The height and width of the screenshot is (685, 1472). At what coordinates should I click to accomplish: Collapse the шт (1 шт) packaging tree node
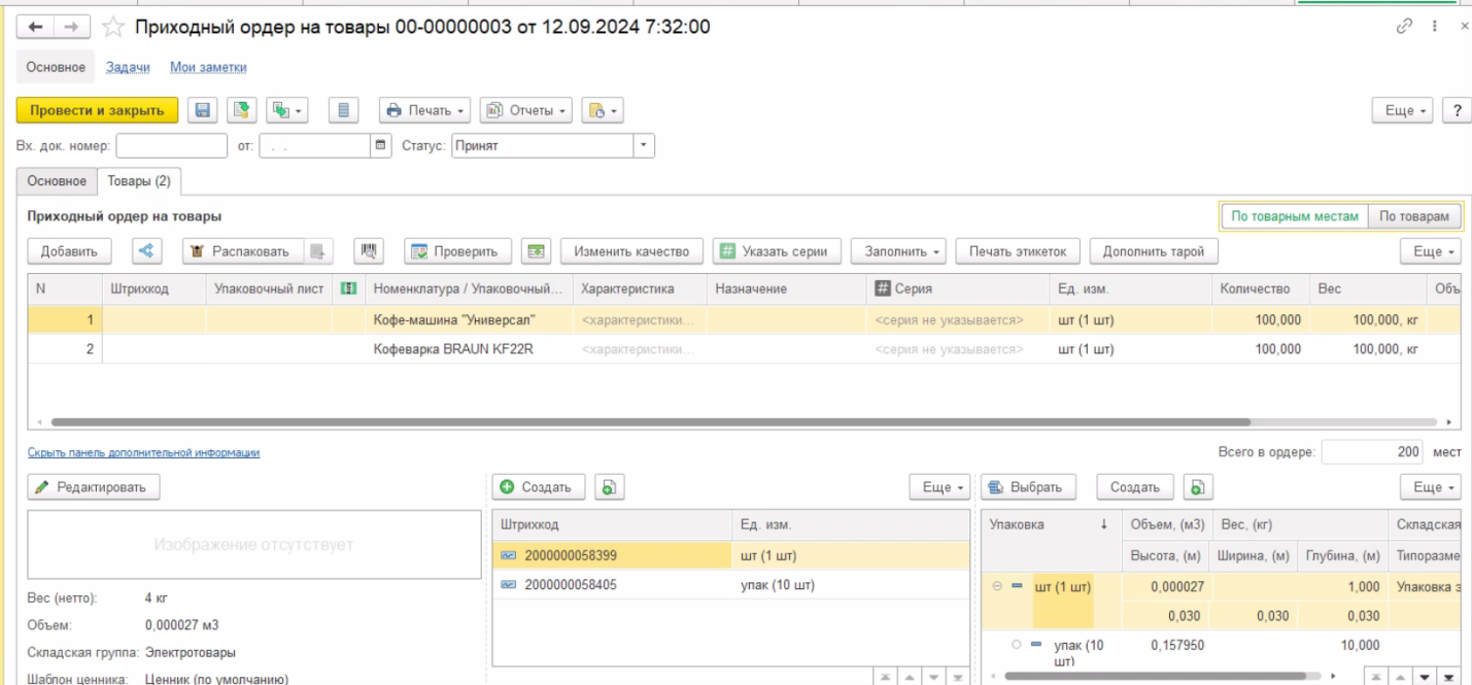coord(998,586)
